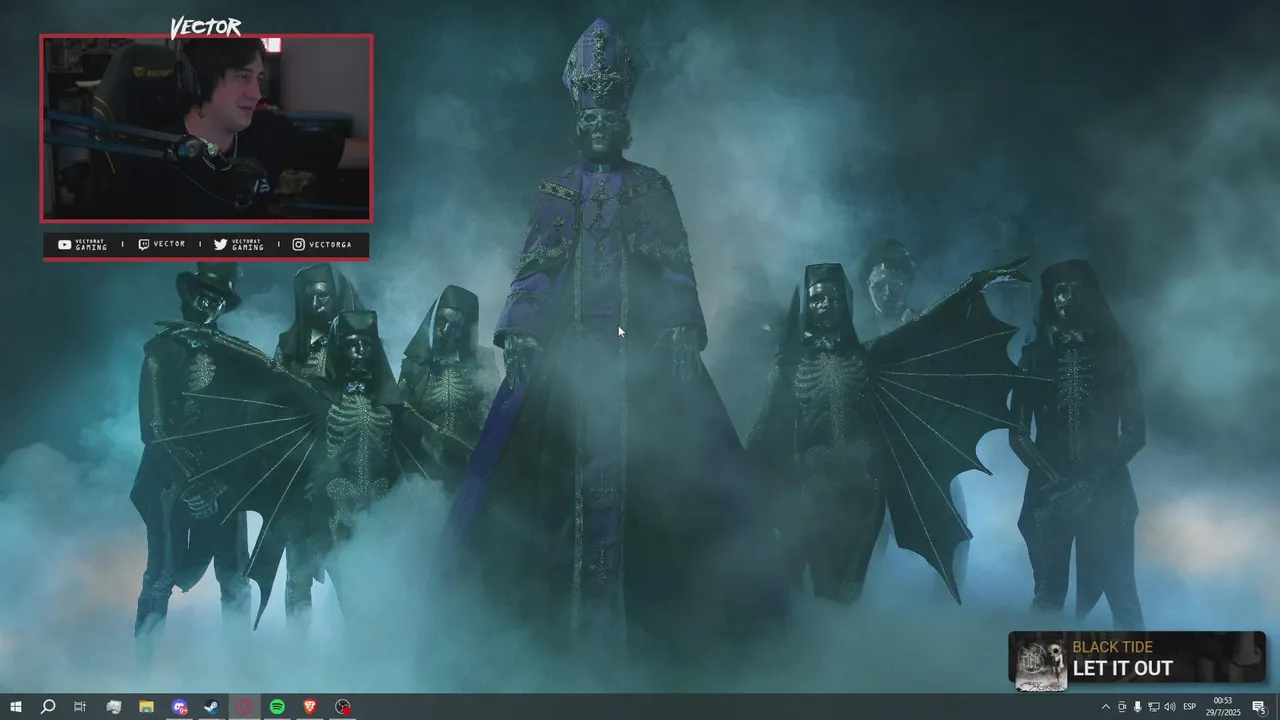Screen dimensions: 1280x720
Task: Click the Twitch 'VECTOR' label
Action: (x=162, y=245)
